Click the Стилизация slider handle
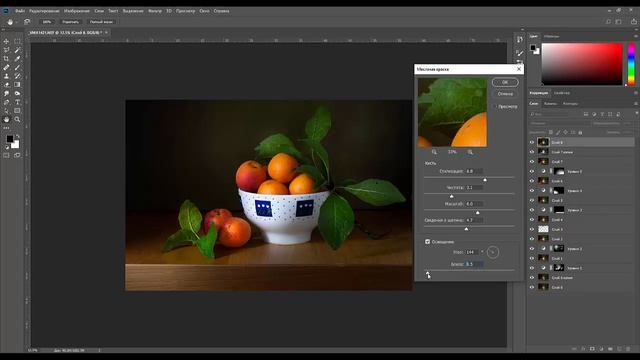 pyautogui.click(x=485, y=180)
